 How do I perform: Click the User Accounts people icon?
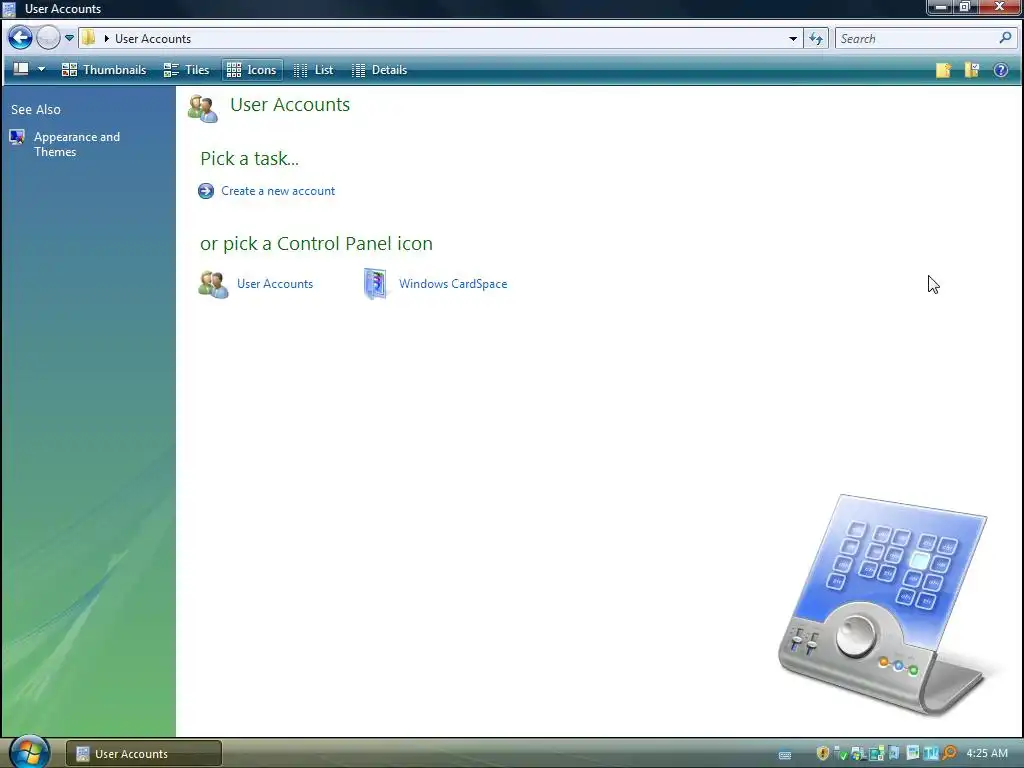[x=214, y=285]
